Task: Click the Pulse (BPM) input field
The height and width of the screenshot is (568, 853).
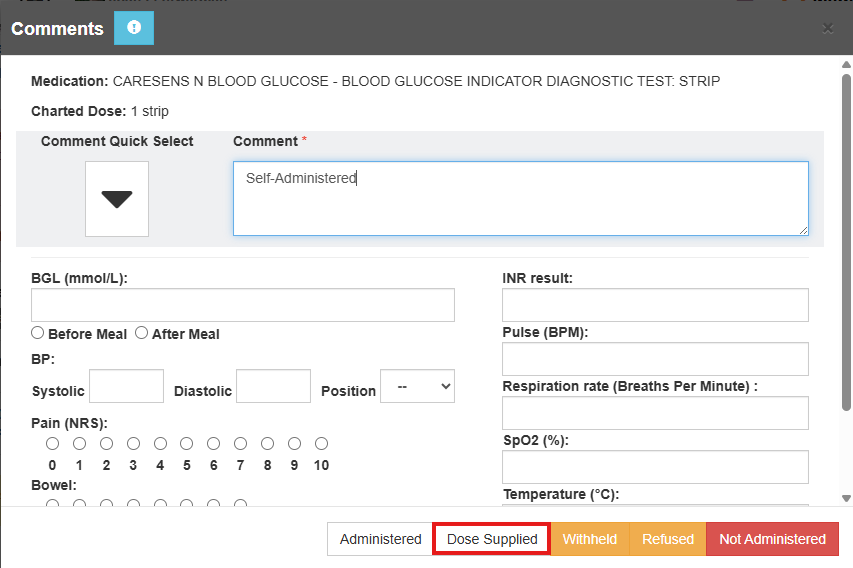Action: (x=655, y=359)
